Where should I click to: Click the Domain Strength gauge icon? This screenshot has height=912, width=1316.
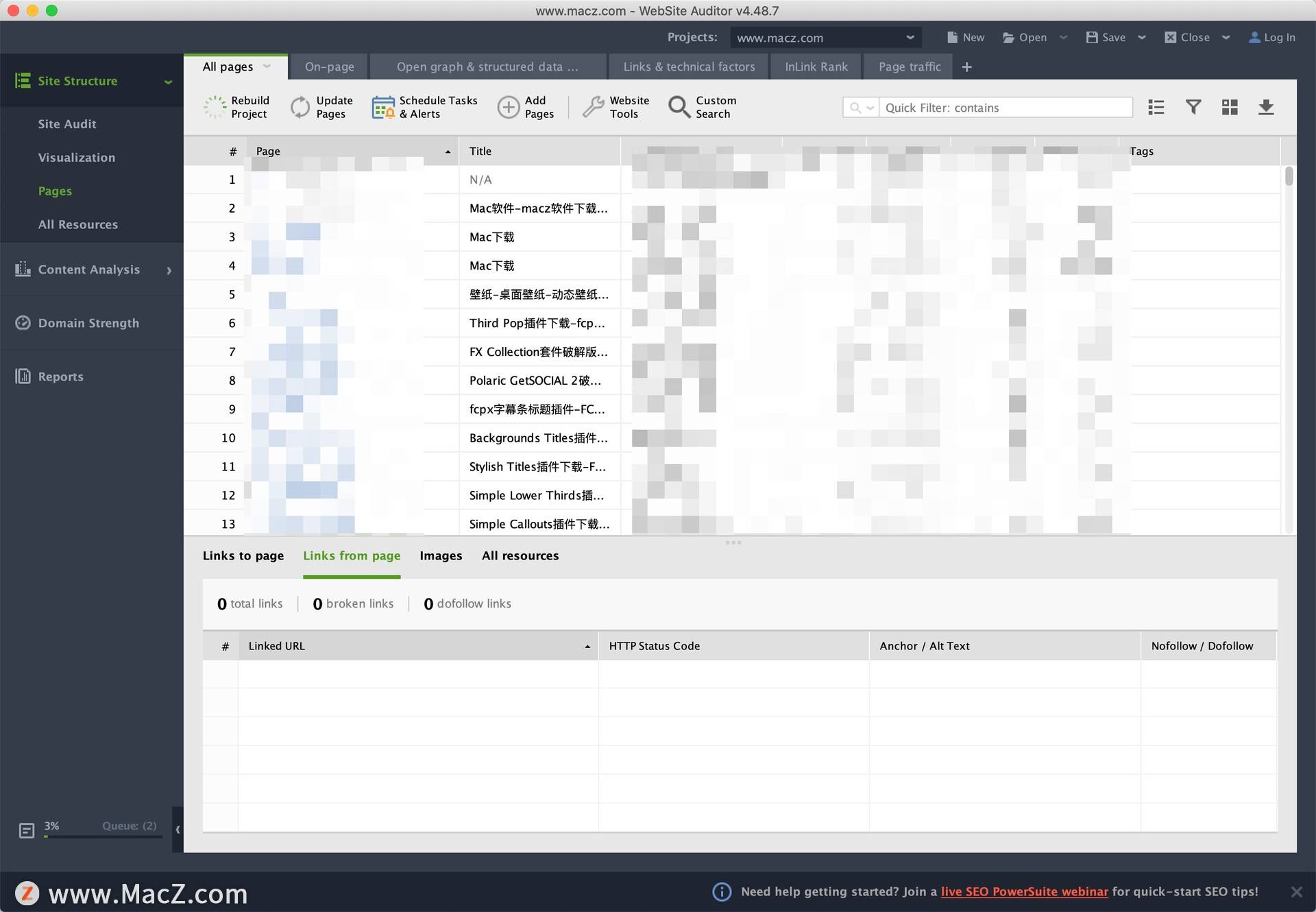click(x=23, y=322)
